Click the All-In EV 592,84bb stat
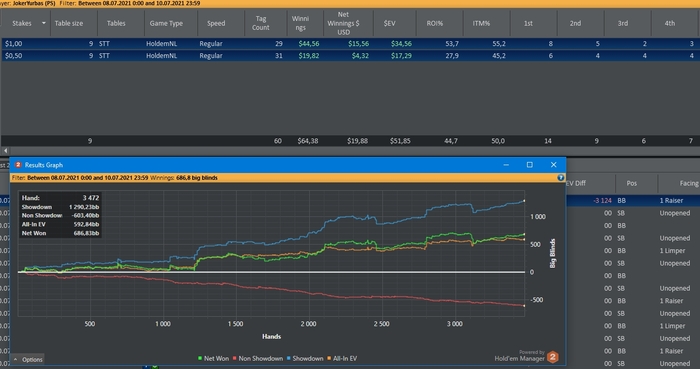Image resolution: width=700 pixels, height=369 pixels. point(60,224)
